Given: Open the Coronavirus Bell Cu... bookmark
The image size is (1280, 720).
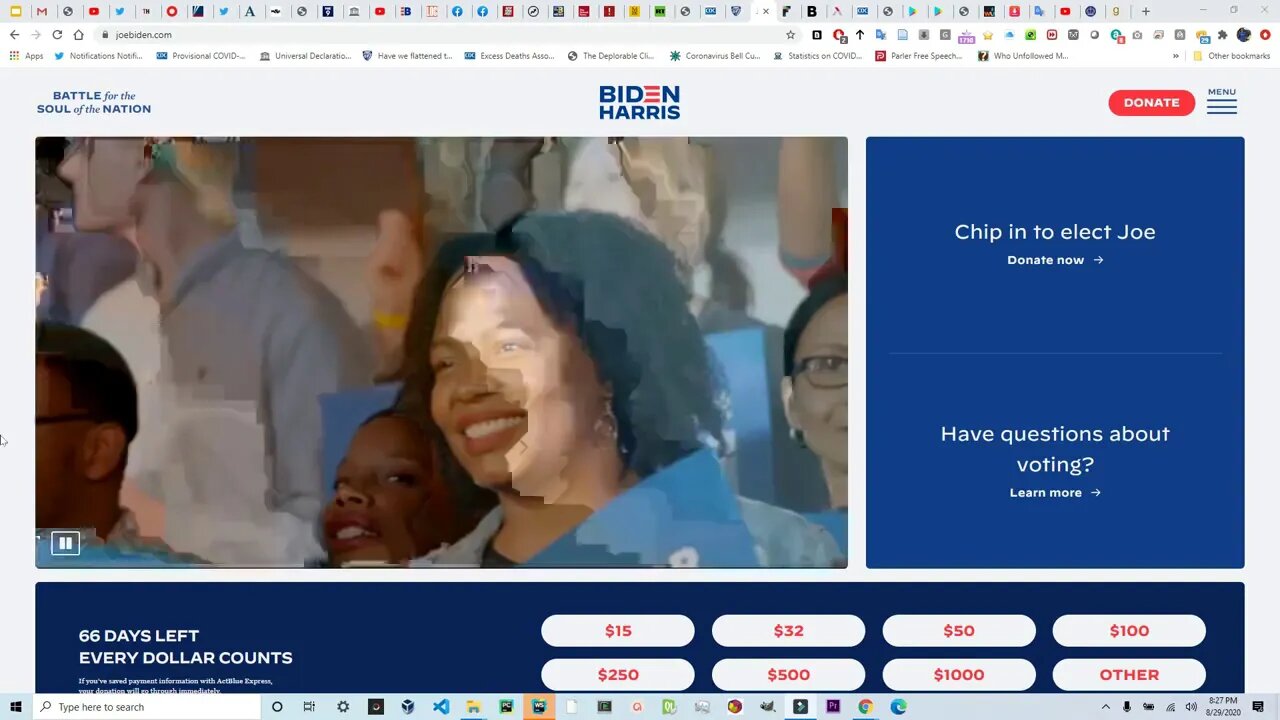Looking at the screenshot, I should tap(715, 56).
